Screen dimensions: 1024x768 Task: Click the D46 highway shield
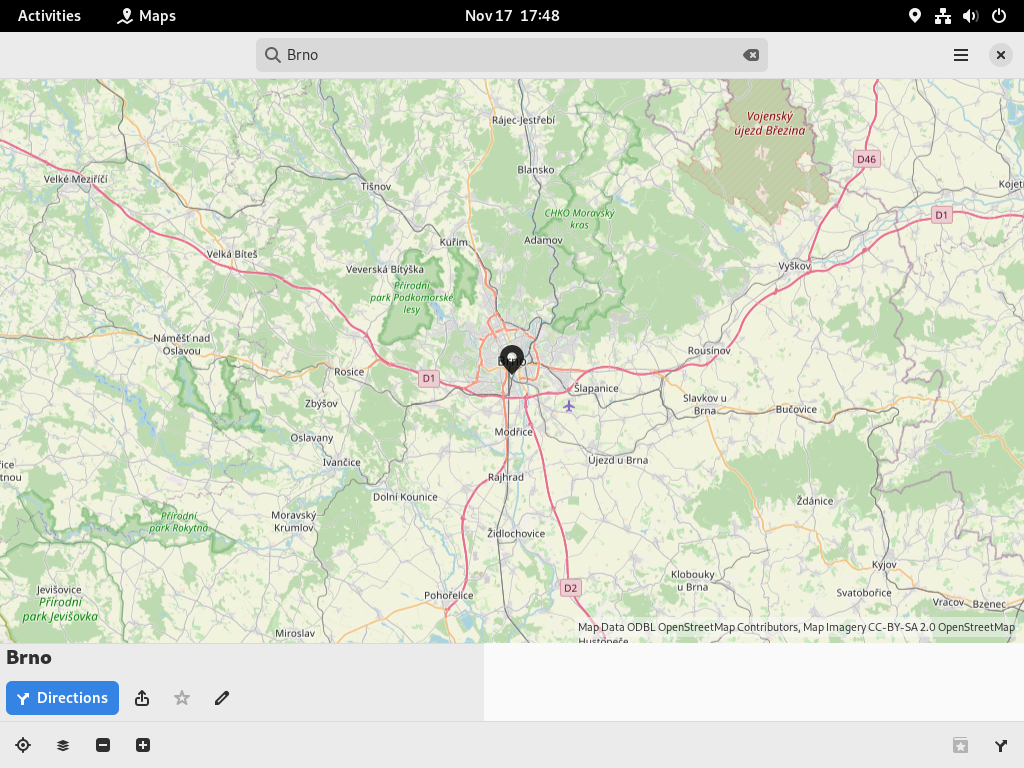coord(867,159)
